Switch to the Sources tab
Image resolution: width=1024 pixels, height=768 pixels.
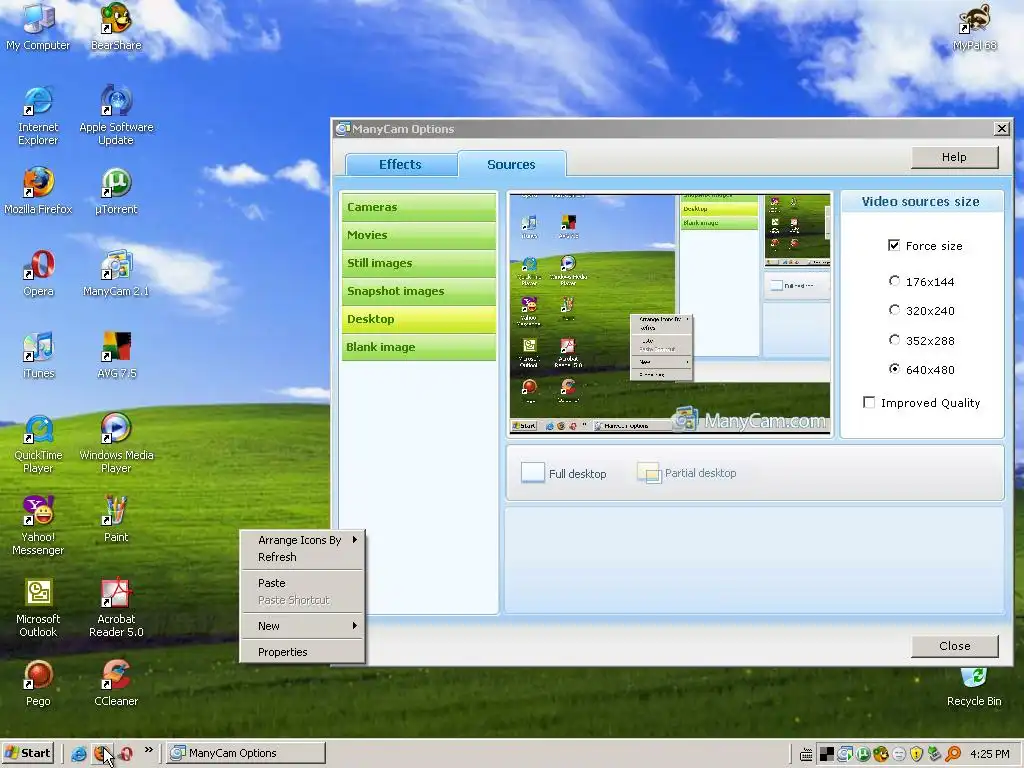click(x=511, y=165)
